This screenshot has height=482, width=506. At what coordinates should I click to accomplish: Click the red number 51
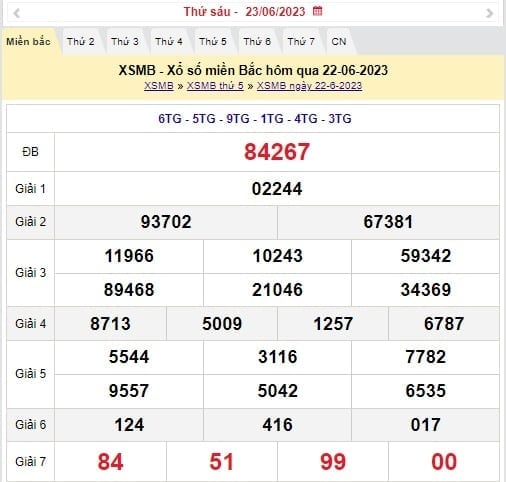222,462
